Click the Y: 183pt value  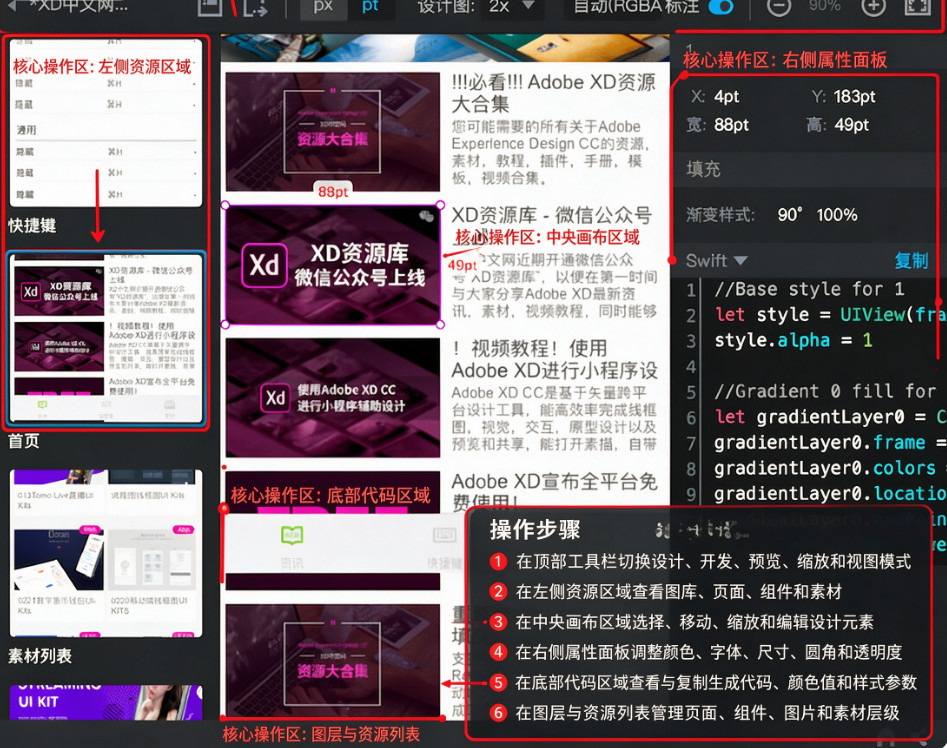point(855,97)
